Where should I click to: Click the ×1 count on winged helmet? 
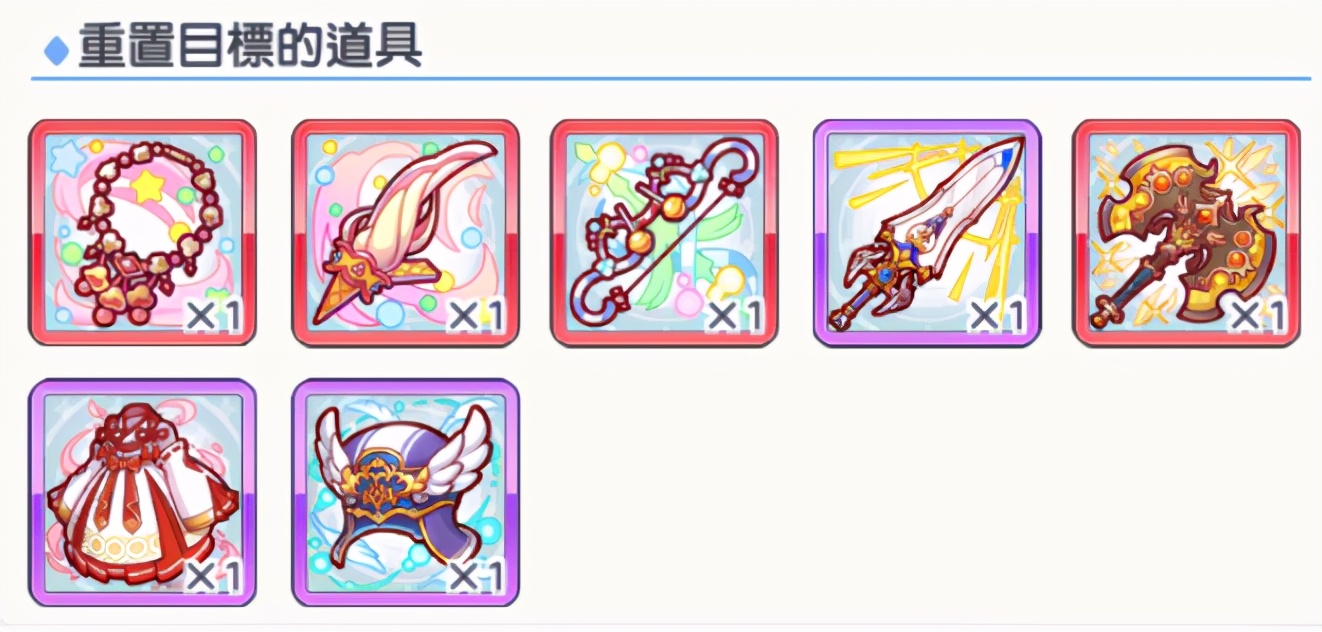476,576
